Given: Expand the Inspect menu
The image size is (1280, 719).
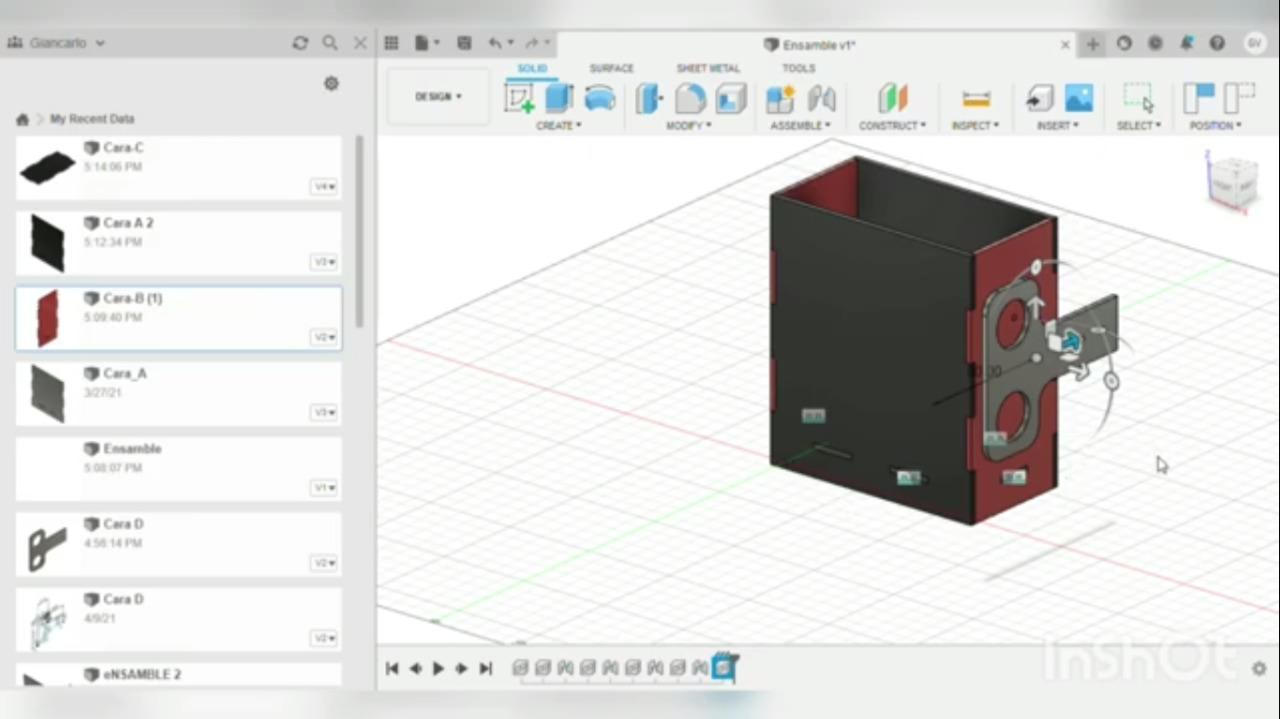Looking at the screenshot, I should [975, 125].
